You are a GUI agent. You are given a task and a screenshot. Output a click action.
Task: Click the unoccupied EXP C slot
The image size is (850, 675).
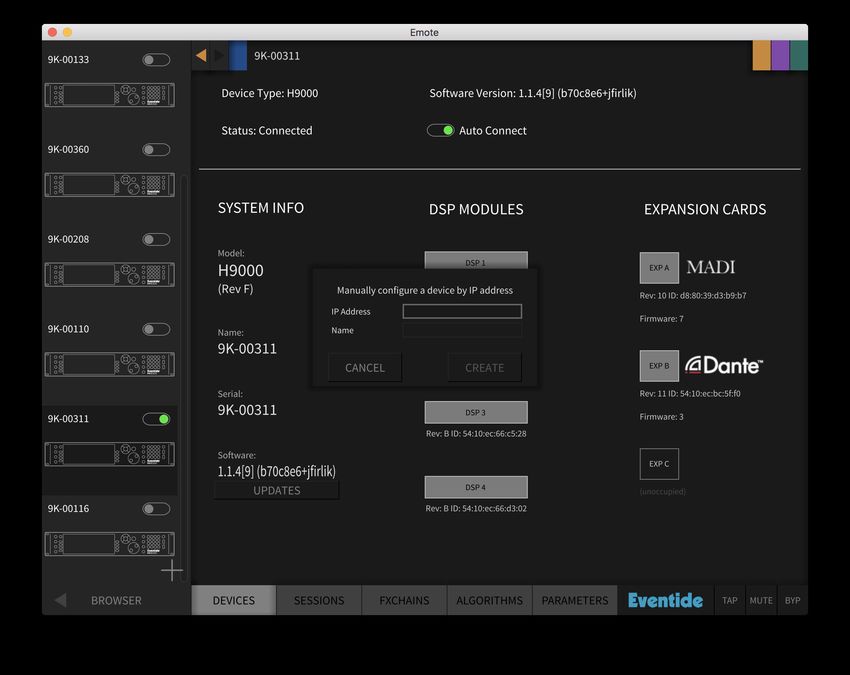[x=659, y=464]
